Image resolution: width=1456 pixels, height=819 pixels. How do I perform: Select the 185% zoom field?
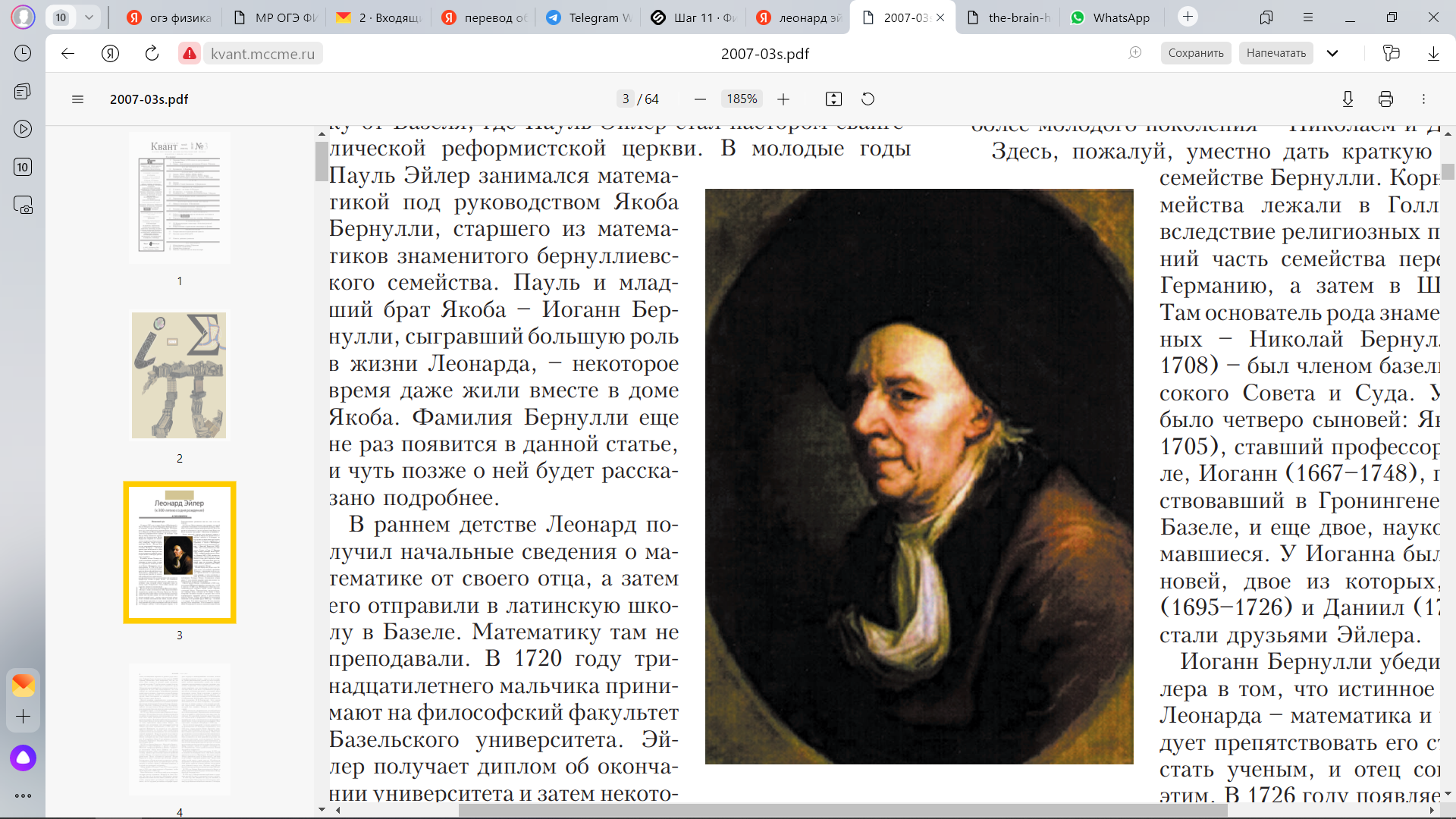click(x=742, y=99)
